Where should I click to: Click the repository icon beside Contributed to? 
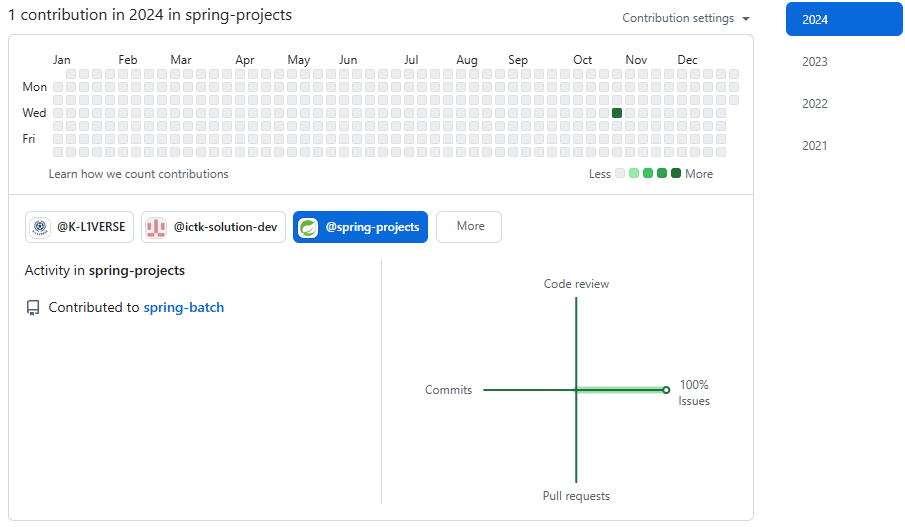pos(33,308)
